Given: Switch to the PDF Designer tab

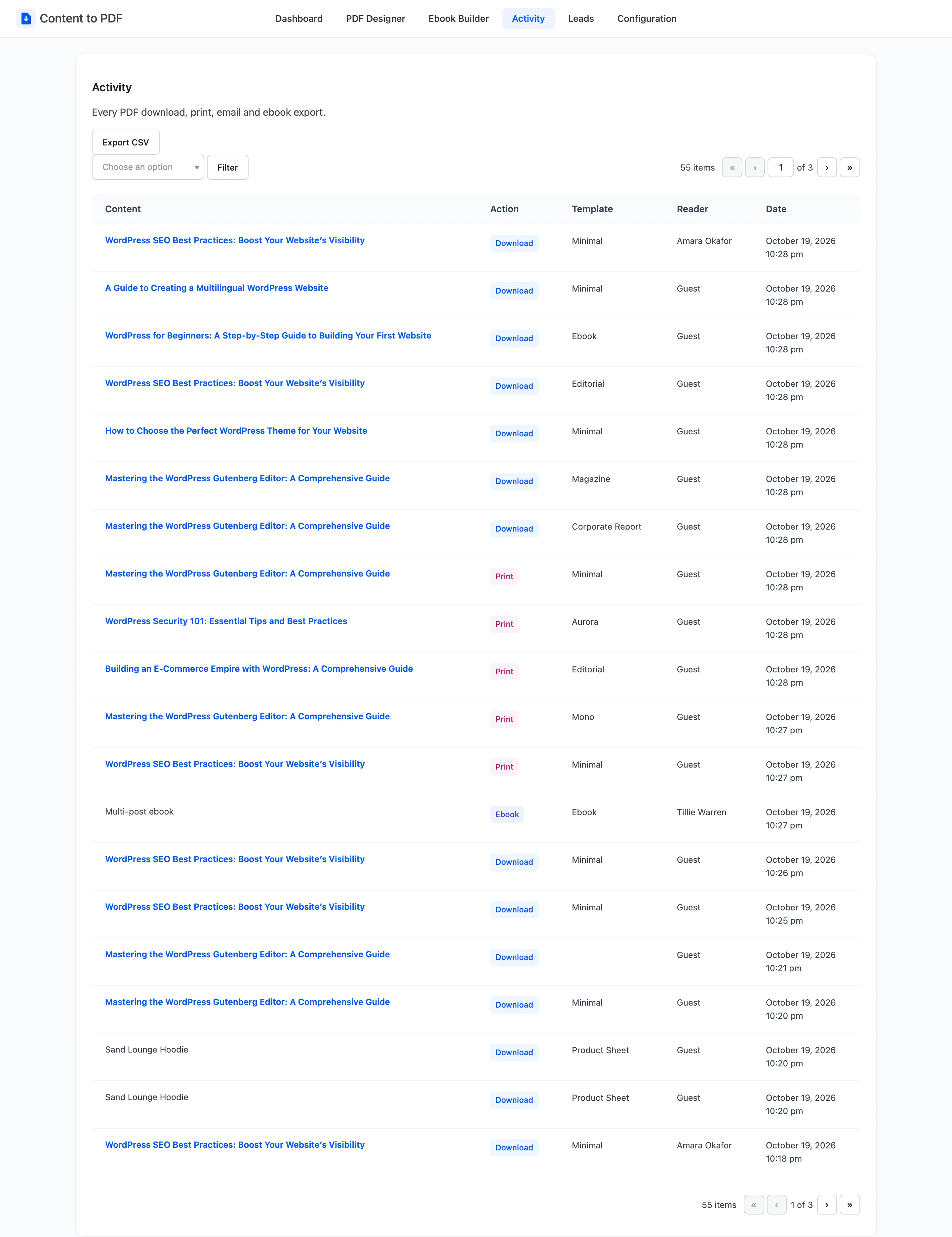Looking at the screenshot, I should [x=376, y=19].
